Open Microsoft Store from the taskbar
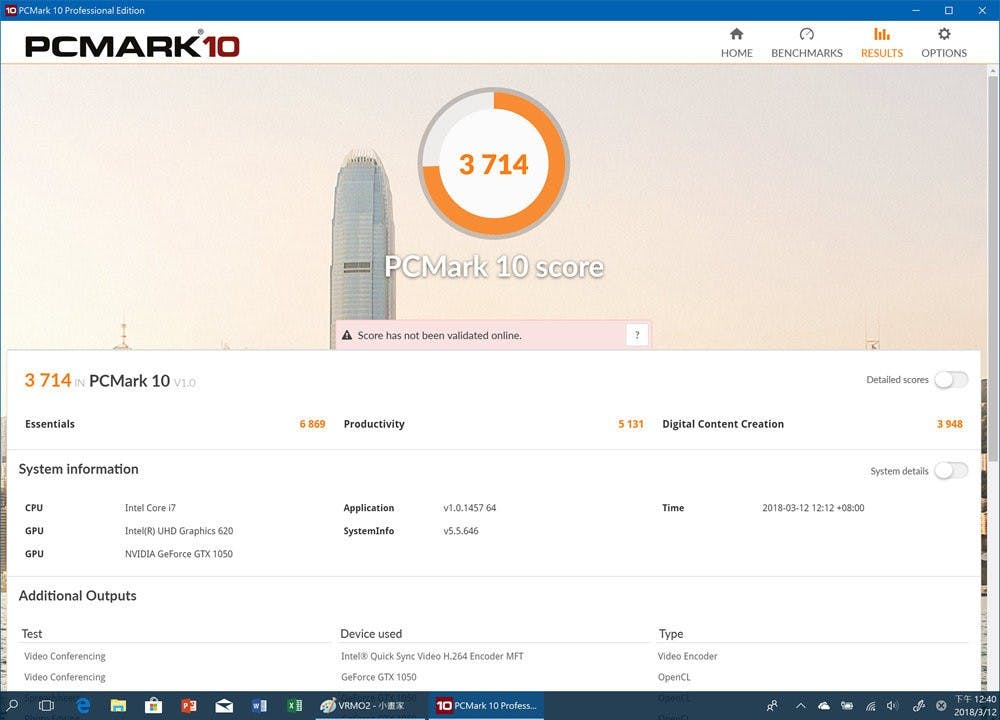This screenshot has height=720, width=1000. point(153,705)
